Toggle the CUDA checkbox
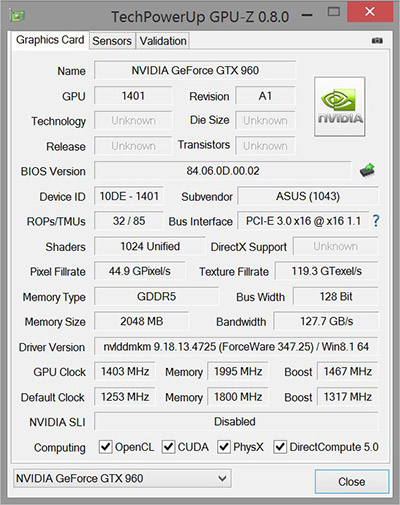400x505 pixels. [168, 447]
